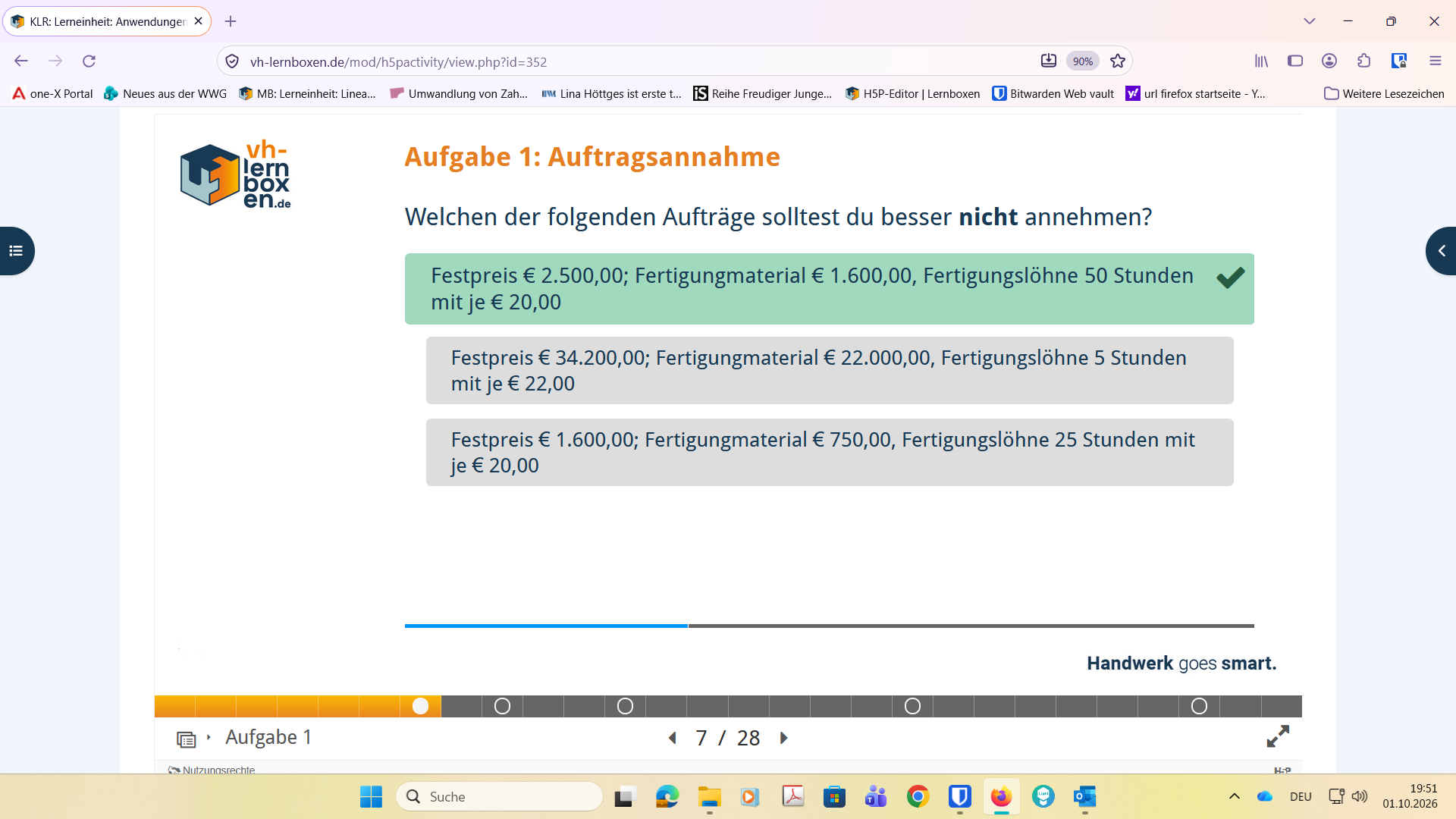This screenshot has width=1456, height=819.
Task: Click the Windows taskbar search box
Action: tap(499, 797)
